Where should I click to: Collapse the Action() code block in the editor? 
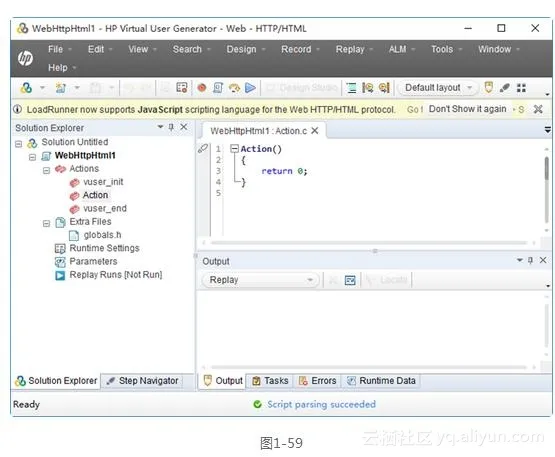[x=234, y=148]
